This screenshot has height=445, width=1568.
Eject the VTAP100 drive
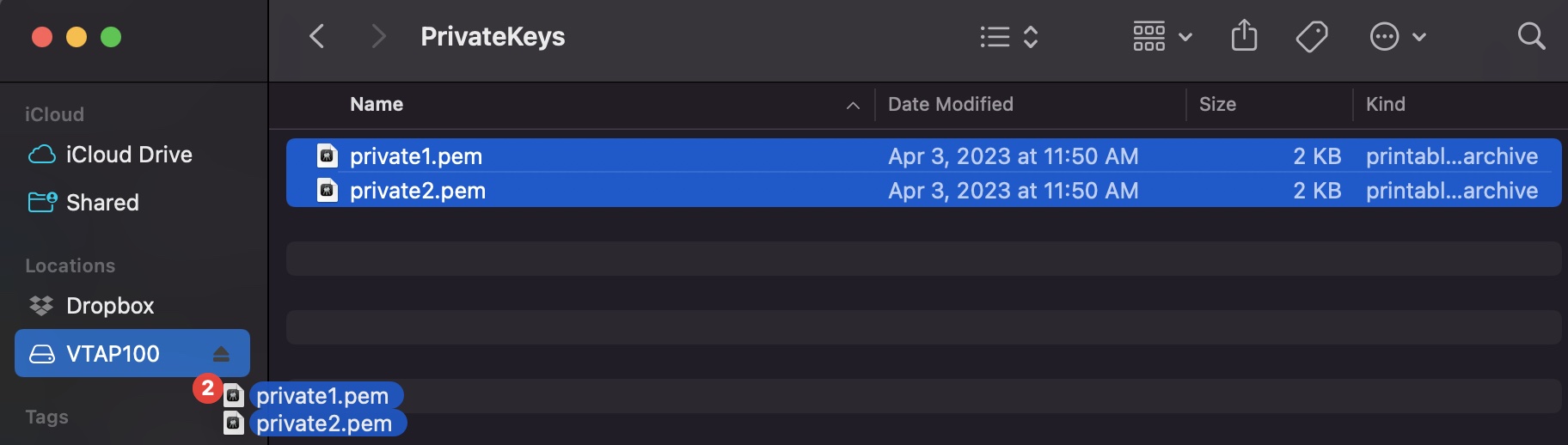tap(221, 354)
